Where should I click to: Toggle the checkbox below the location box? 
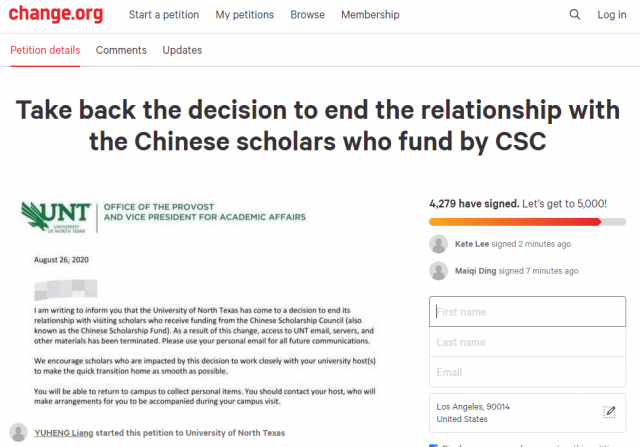coord(433,445)
